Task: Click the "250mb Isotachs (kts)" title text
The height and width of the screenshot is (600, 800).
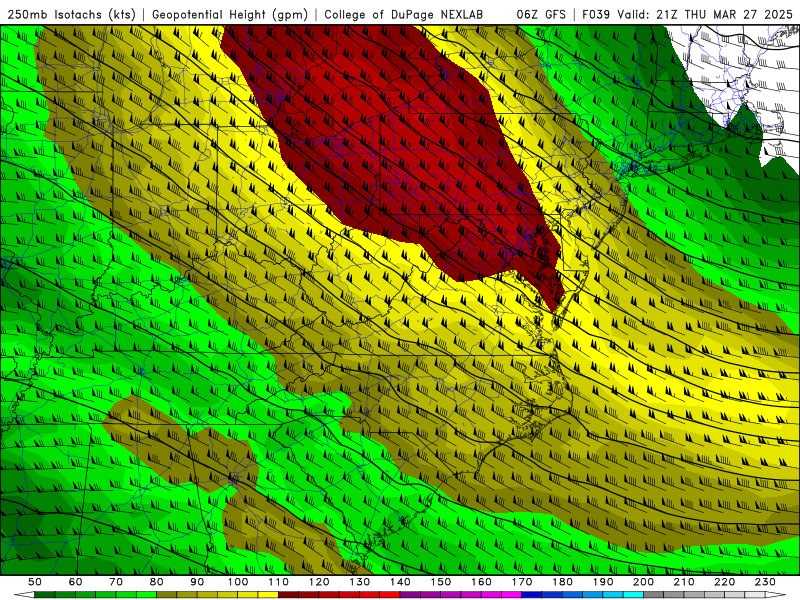Action: [71, 14]
